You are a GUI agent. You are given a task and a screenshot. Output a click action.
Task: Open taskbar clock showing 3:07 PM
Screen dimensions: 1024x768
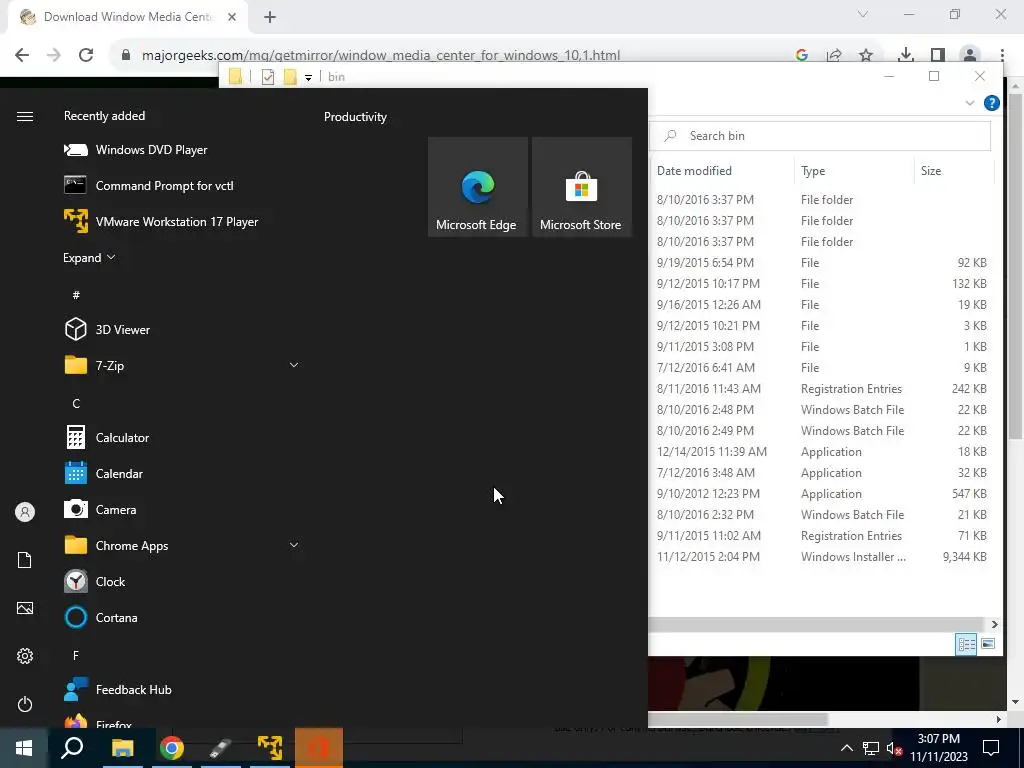point(938,748)
